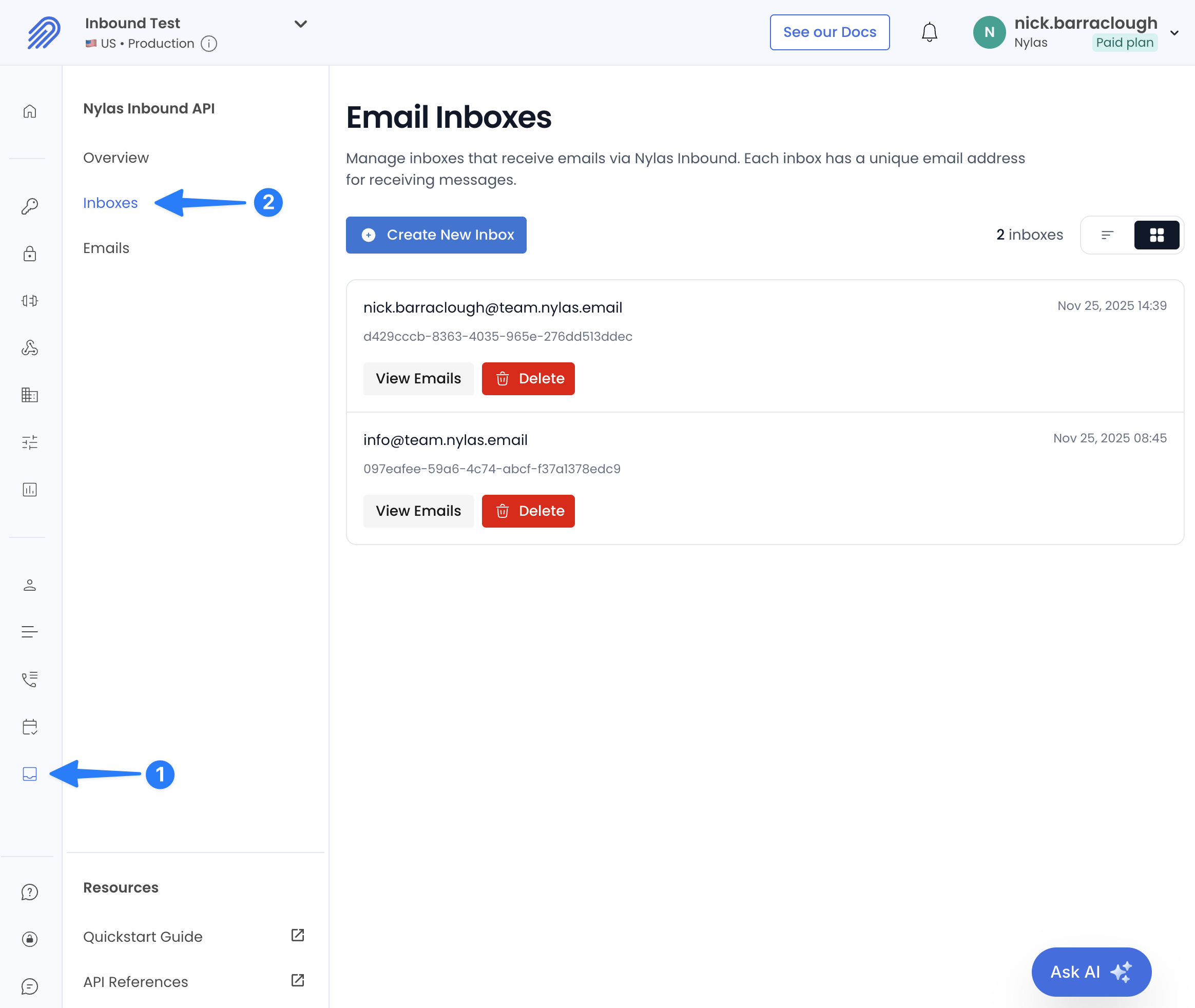Navigate to the Emails section

(106, 247)
